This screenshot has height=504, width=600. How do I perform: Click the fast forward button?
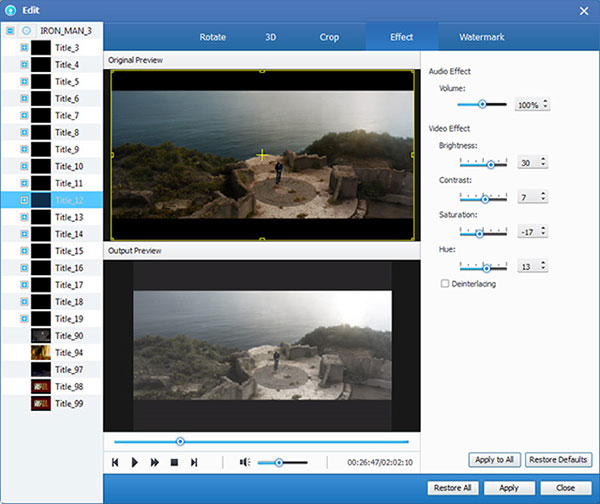point(154,462)
